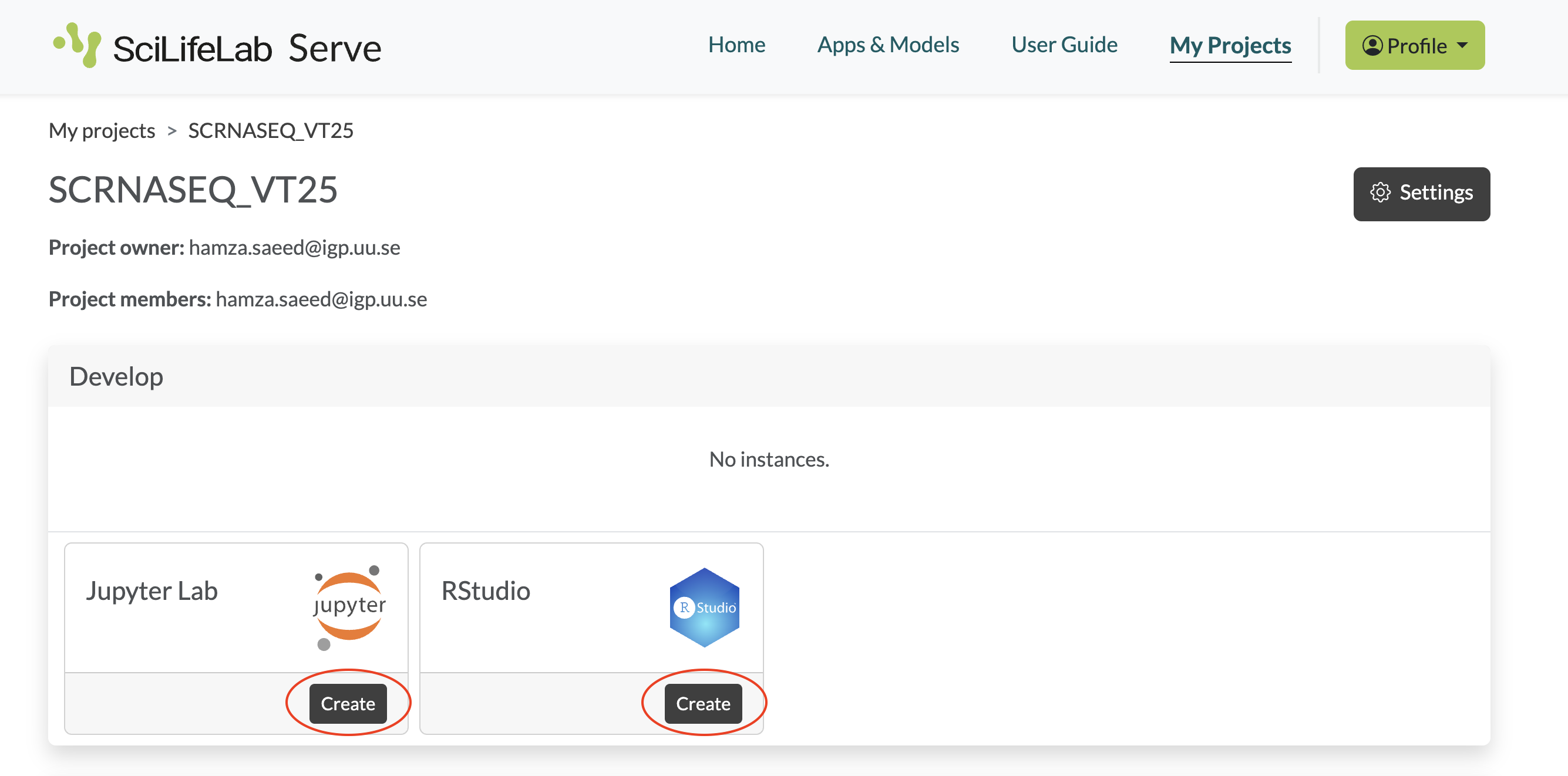The image size is (1568, 776).
Task: Go to Apps & Models page
Action: 887,45
